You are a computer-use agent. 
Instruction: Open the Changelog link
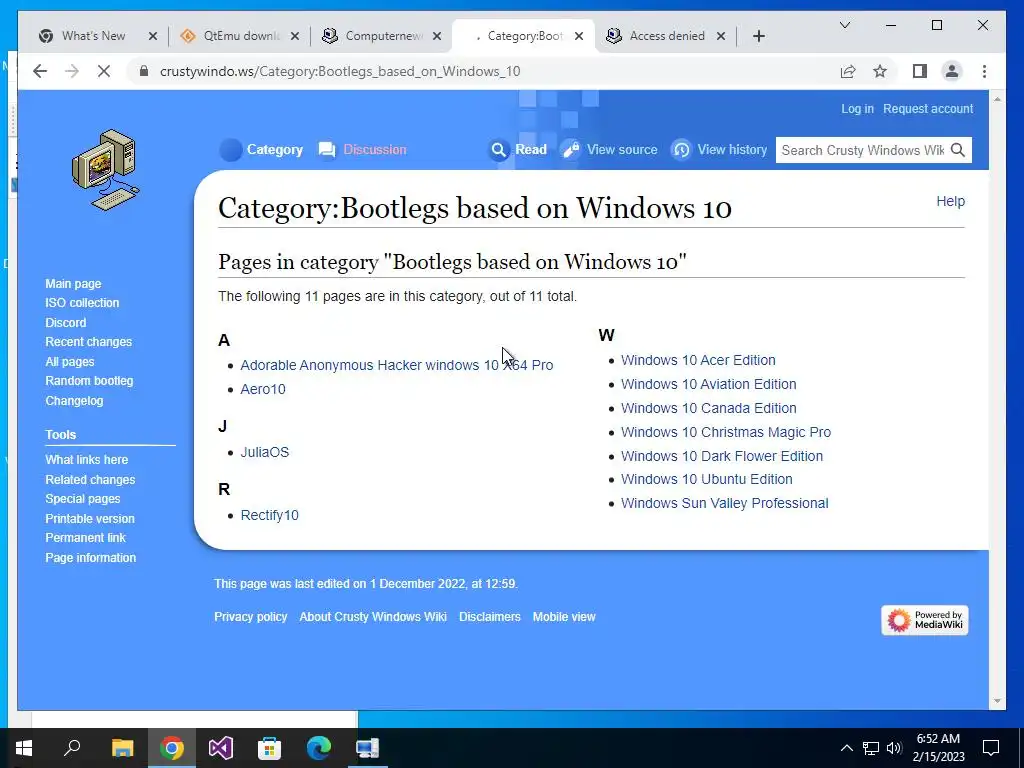click(x=74, y=400)
